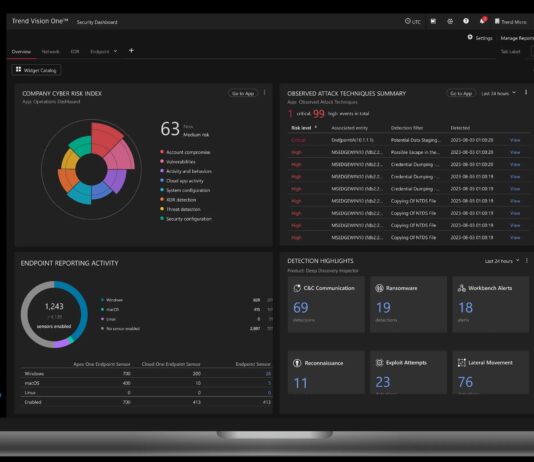534x462 pixels.
Task: Click Go to App in Cyber Risk Index
Action: [x=242, y=93]
